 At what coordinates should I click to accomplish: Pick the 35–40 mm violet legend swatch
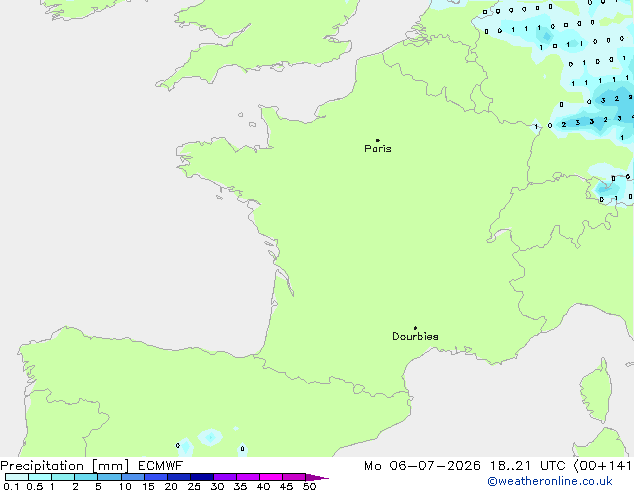(x=248, y=477)
